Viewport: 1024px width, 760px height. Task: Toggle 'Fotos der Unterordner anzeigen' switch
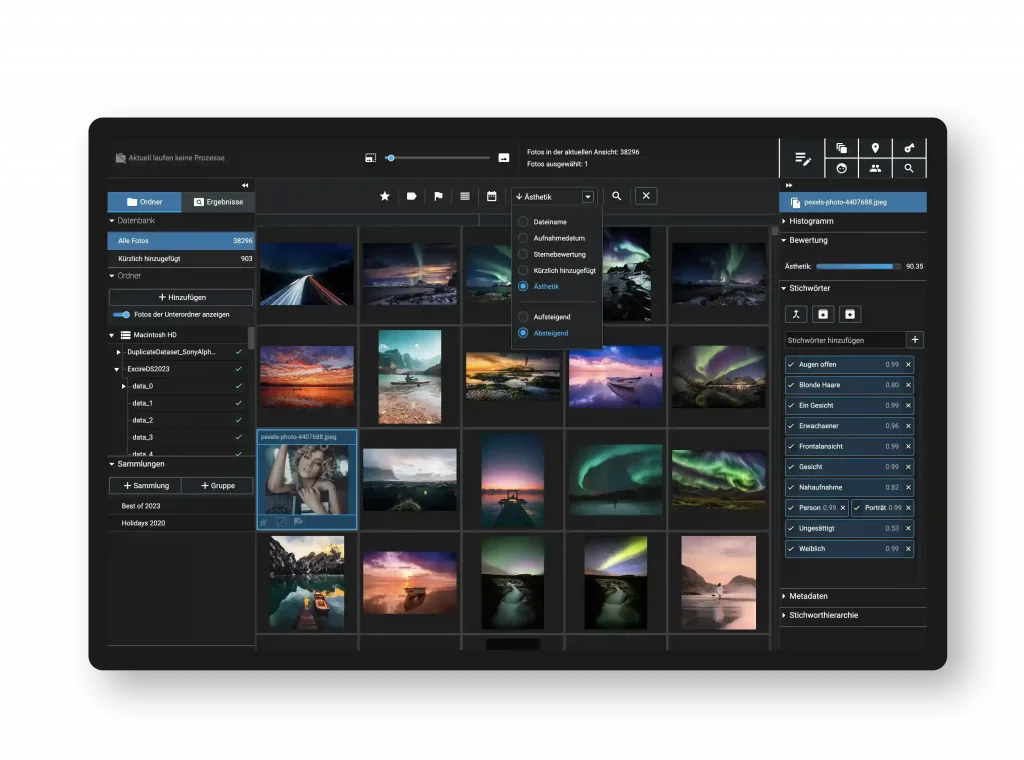pyautogui.click(x=122, y=314)
